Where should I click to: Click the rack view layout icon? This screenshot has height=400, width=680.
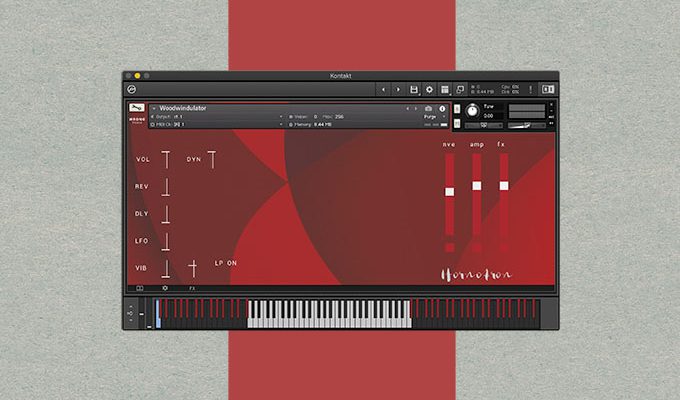pyautogui.click(x=444, y=90)
